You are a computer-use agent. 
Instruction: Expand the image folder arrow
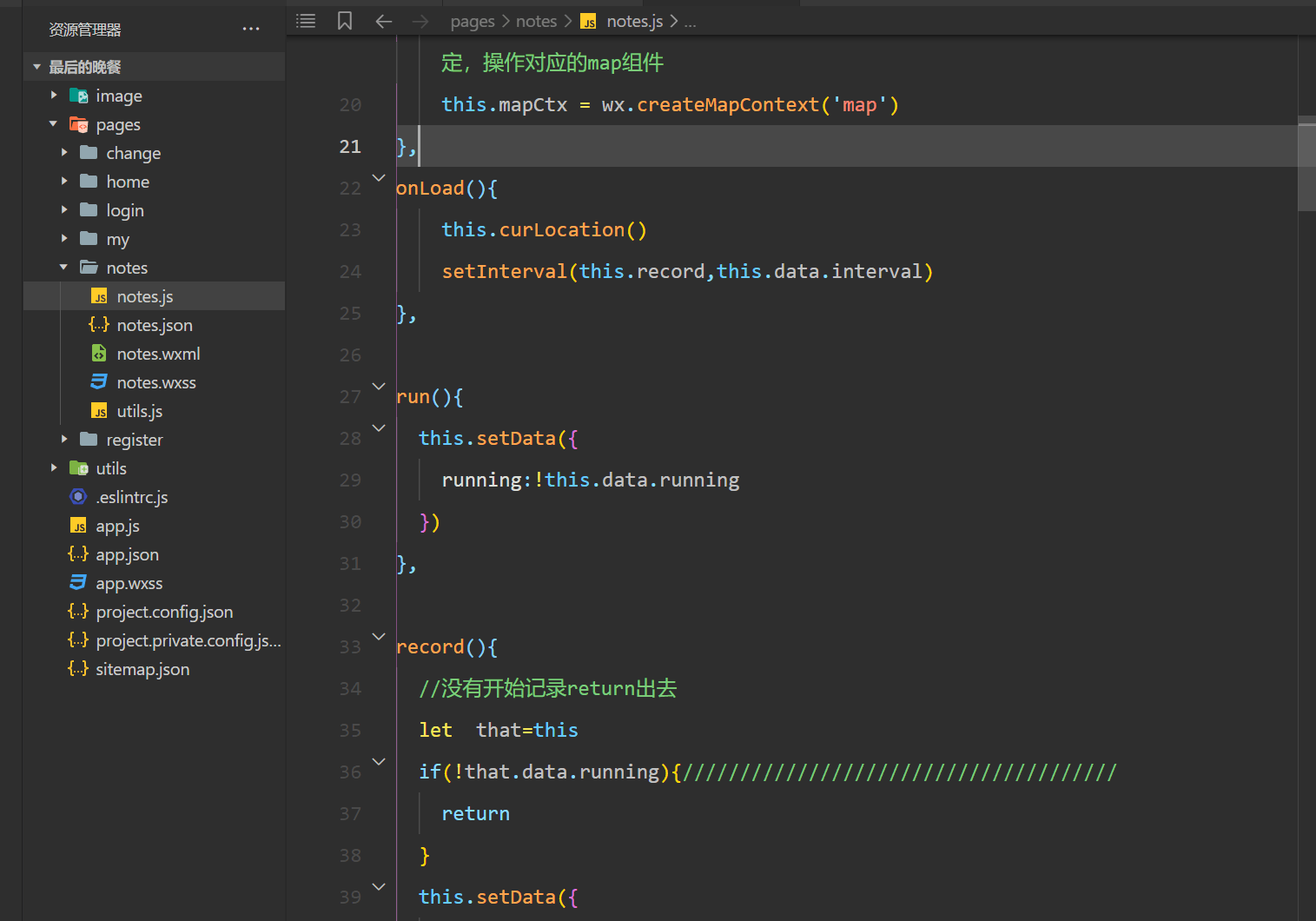[54, 96]
